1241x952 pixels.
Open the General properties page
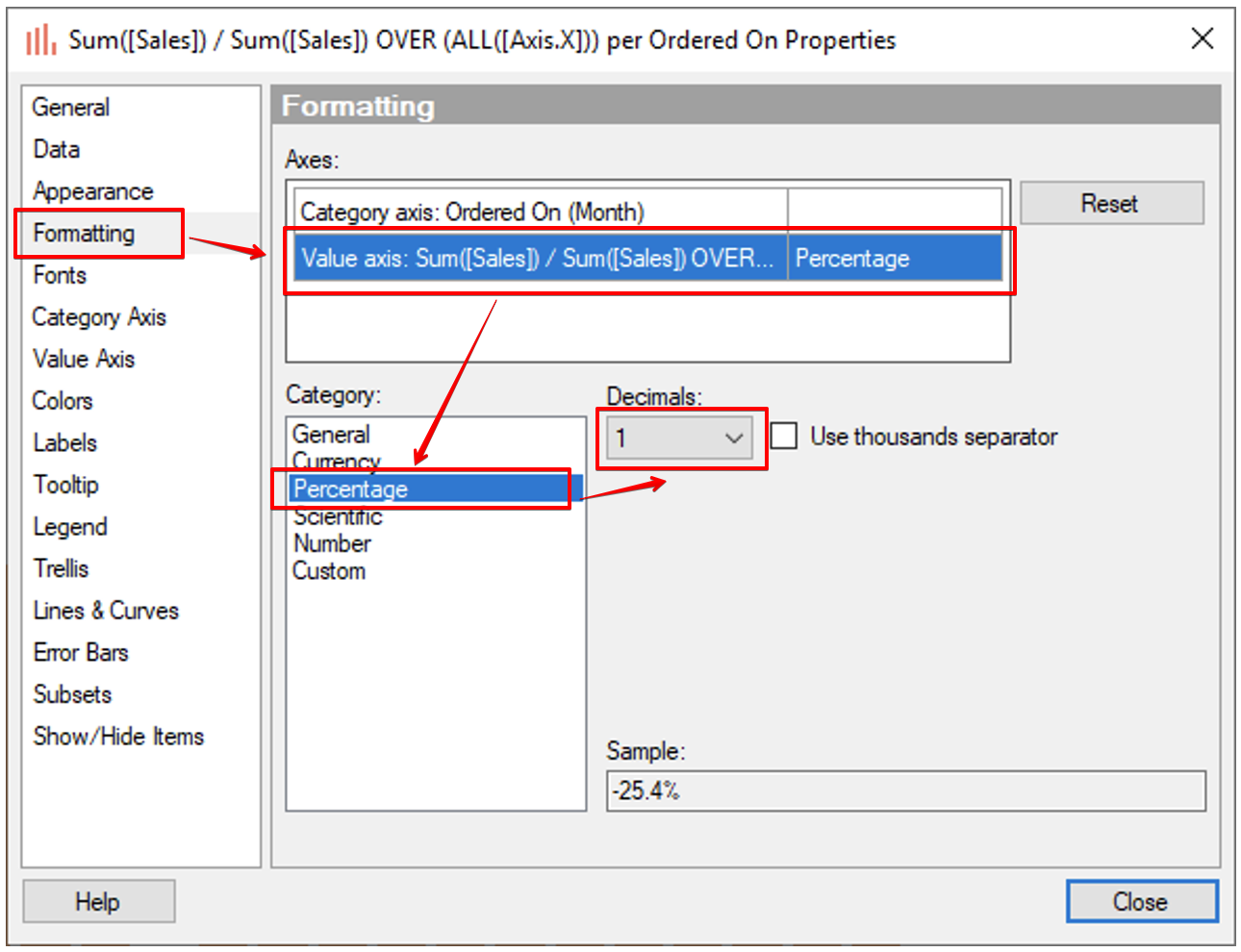[x=71, y=108]
